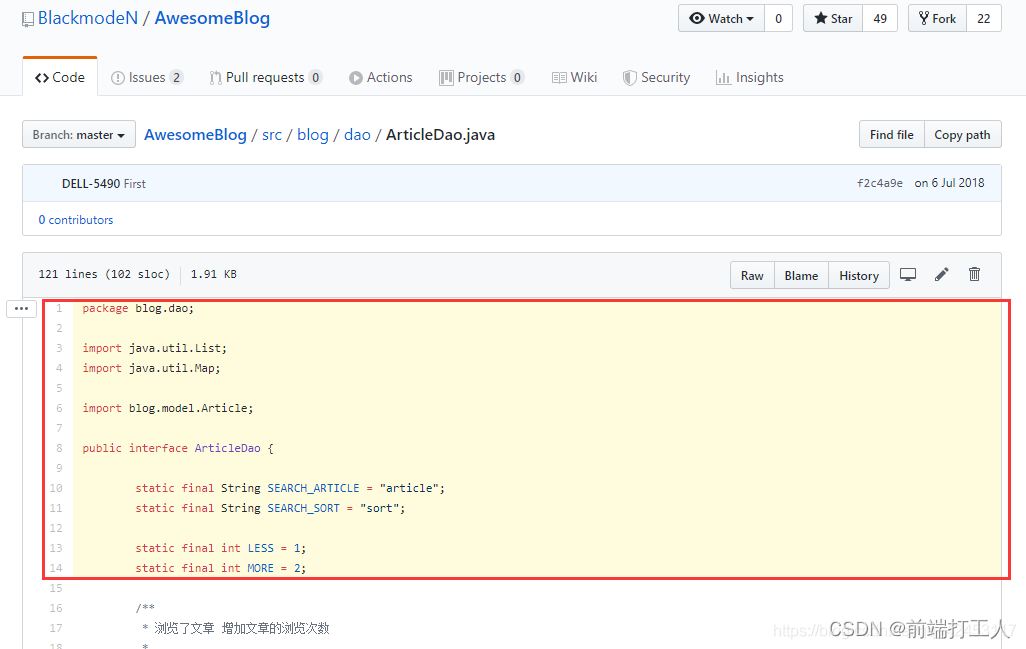Click the DELL-5490 author name
Image resolution: width=1026 pixels, height=649 pixels.
point(91,184)
